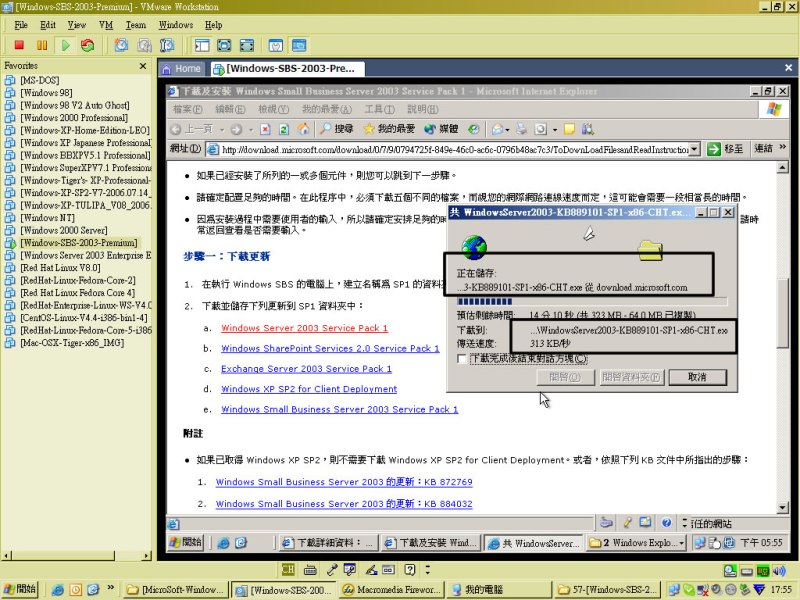Close the Favorites sidebar panel
This screenshot has width=800, height=600.
143,66
